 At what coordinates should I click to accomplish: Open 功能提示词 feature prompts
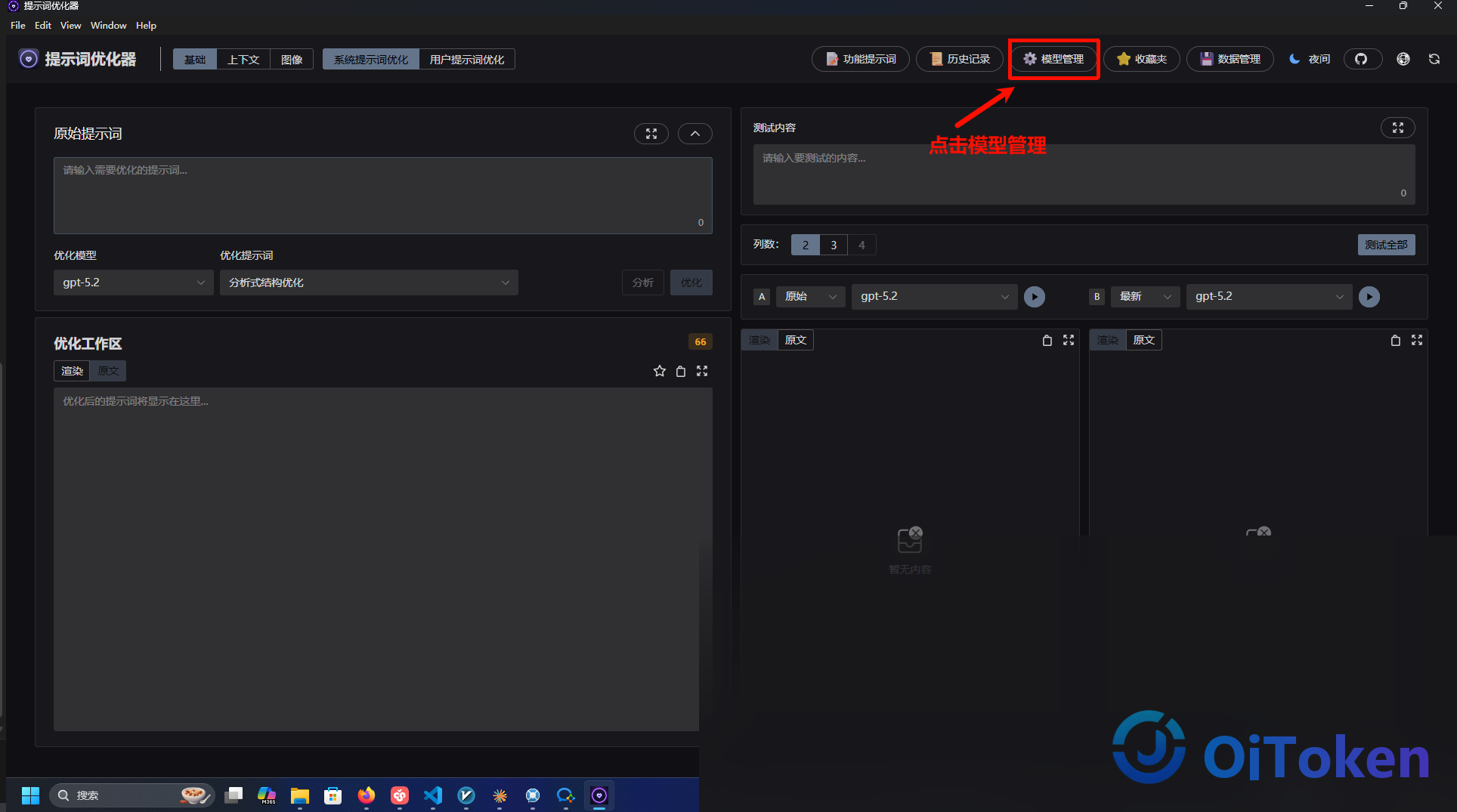861,59
